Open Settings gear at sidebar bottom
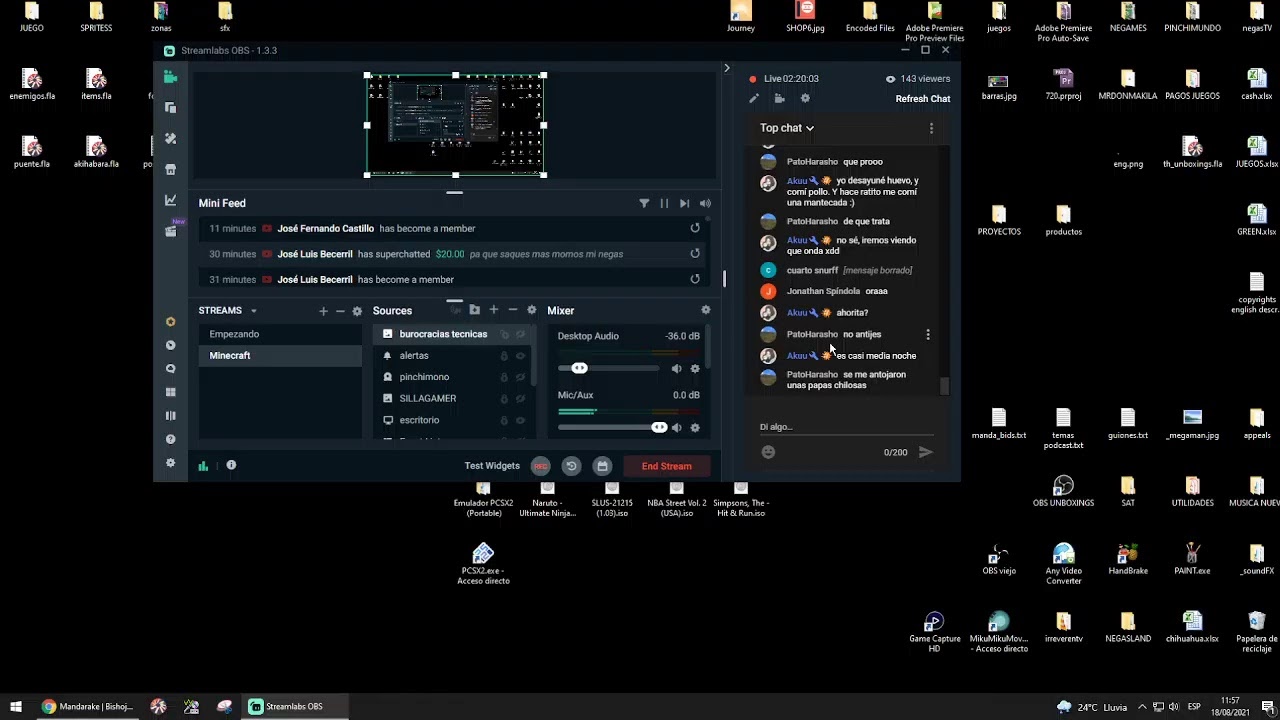The image size is (1280, 720). pos(171,463)
